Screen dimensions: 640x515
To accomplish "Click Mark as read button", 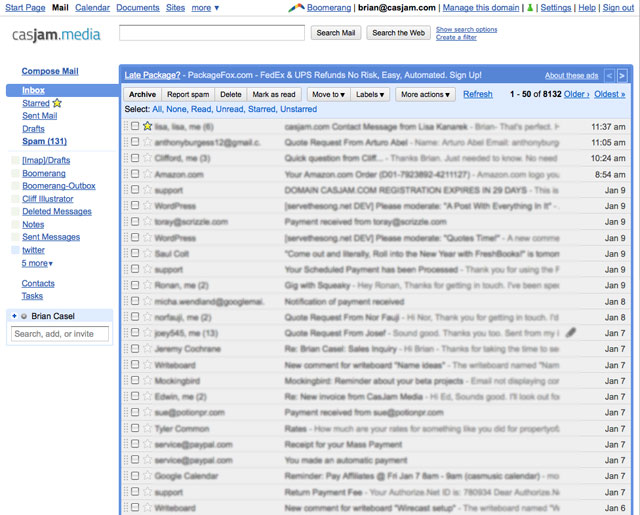I will click(274, 94).
